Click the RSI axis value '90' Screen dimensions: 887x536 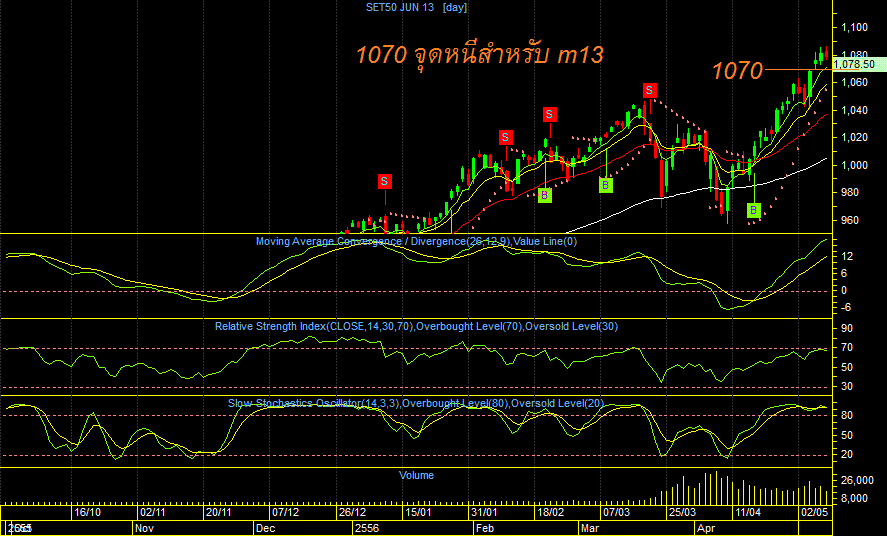coord(847,328)
